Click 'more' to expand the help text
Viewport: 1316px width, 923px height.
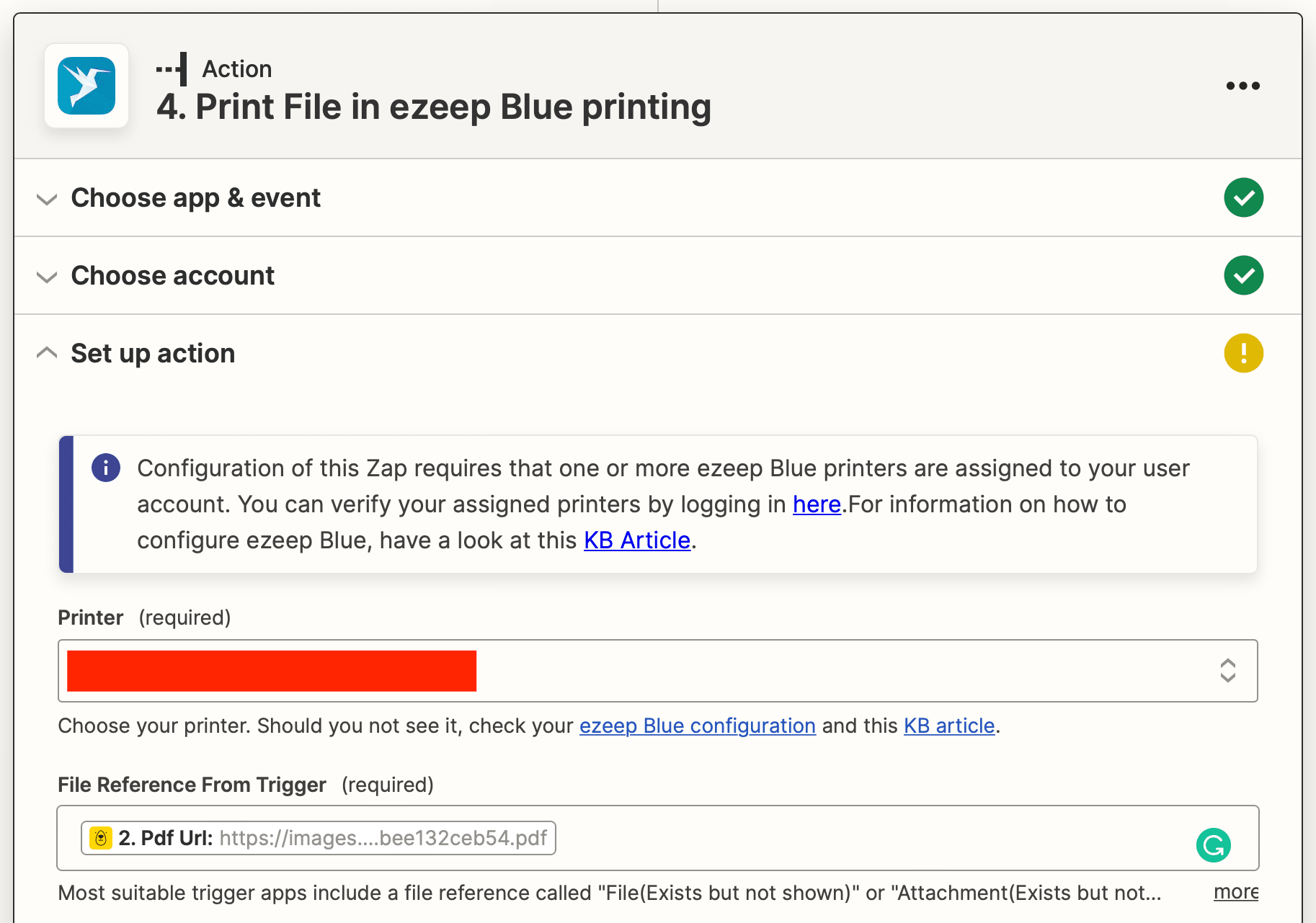(1235, 892)
